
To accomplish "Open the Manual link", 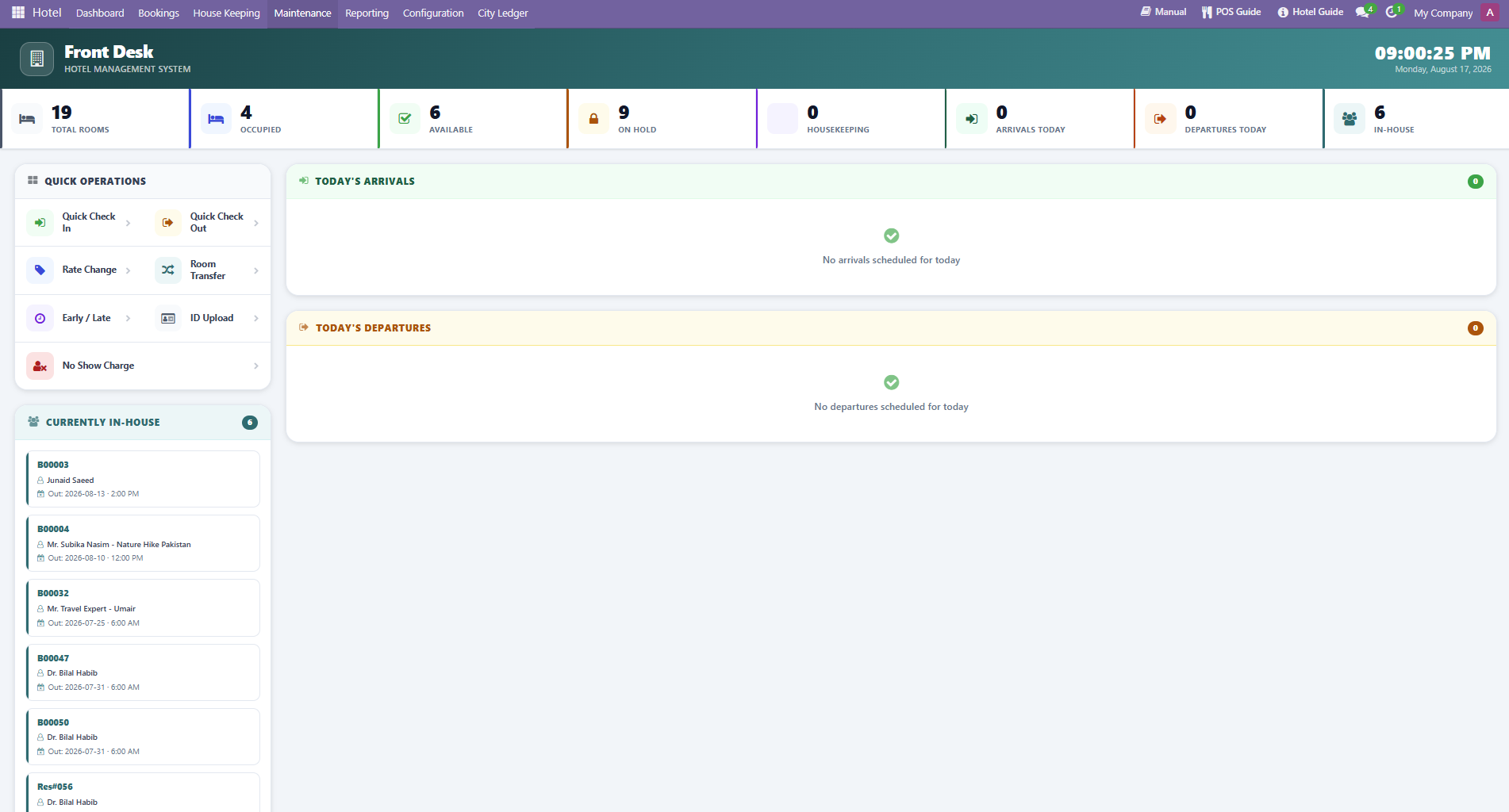I will 1163,12.
